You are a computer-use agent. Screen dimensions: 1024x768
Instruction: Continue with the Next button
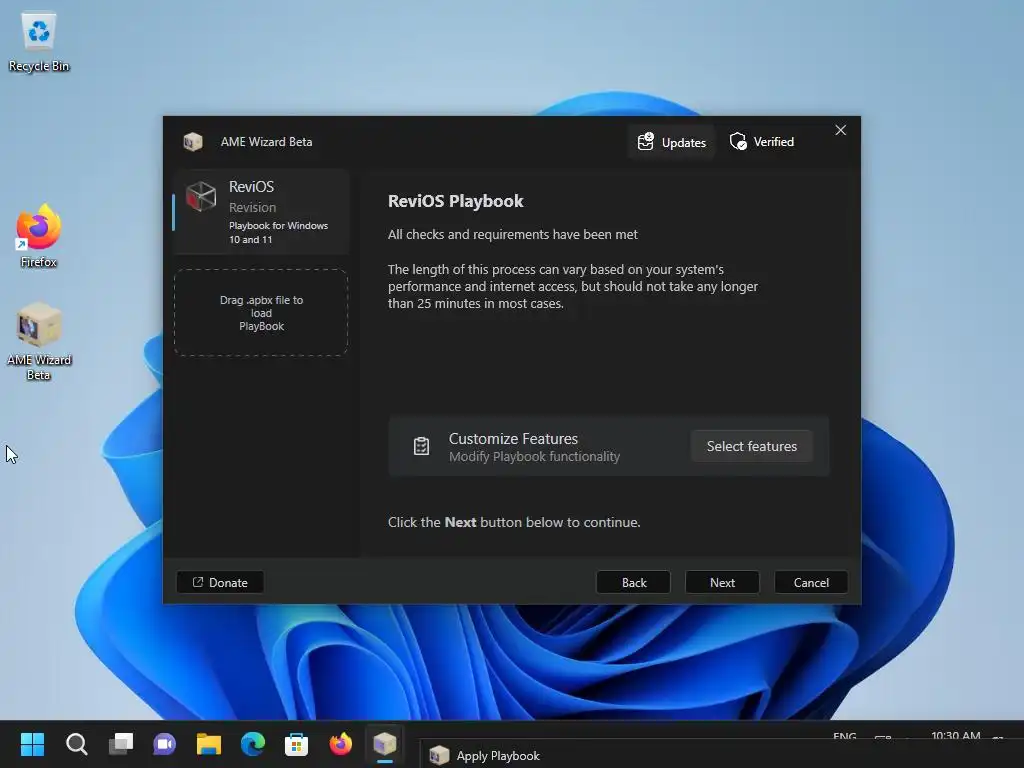722,582
